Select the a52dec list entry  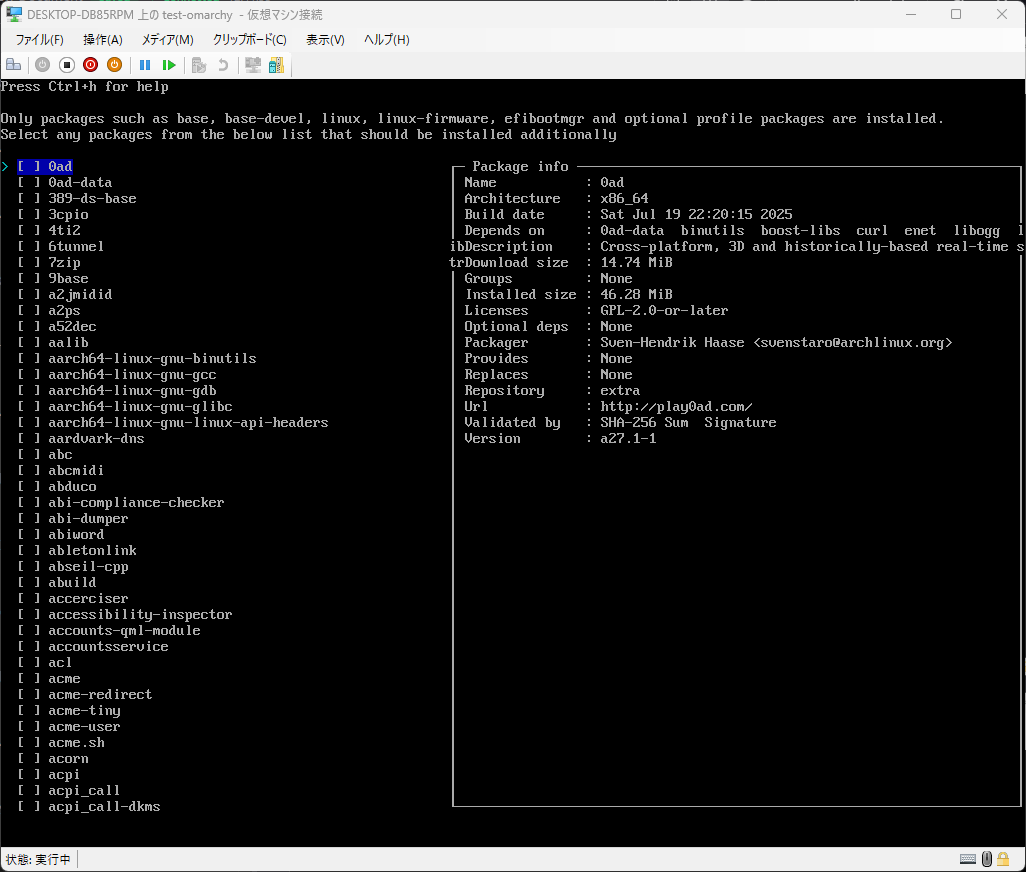click(72, 326)
